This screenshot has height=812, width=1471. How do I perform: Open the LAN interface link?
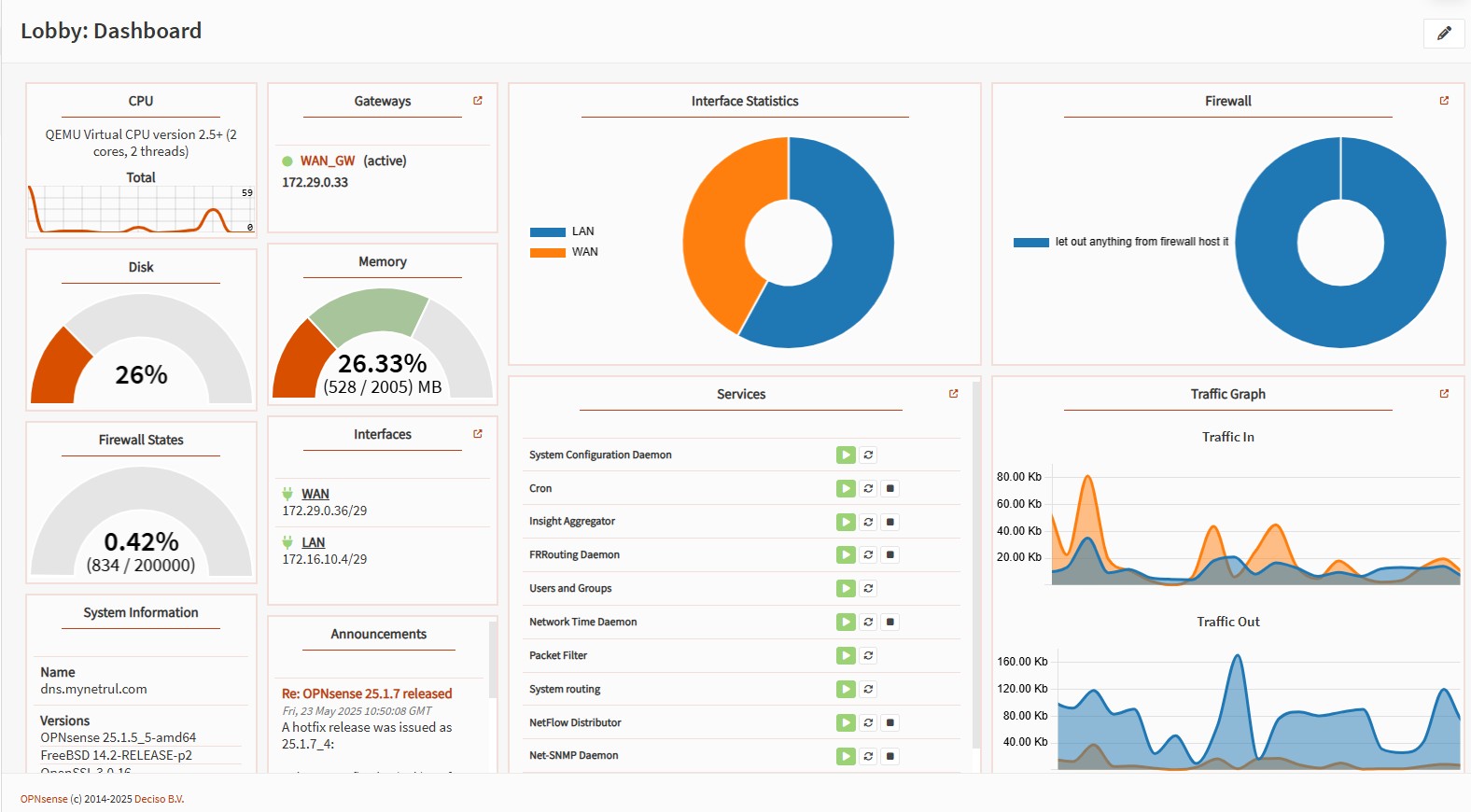point(313,542)
